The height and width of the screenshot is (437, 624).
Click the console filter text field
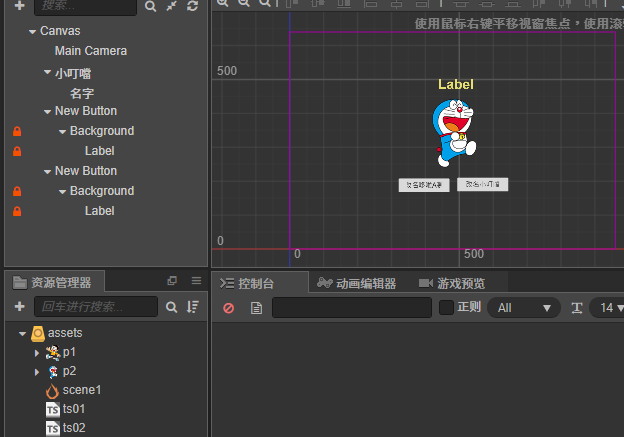click(x=352, y=307)
